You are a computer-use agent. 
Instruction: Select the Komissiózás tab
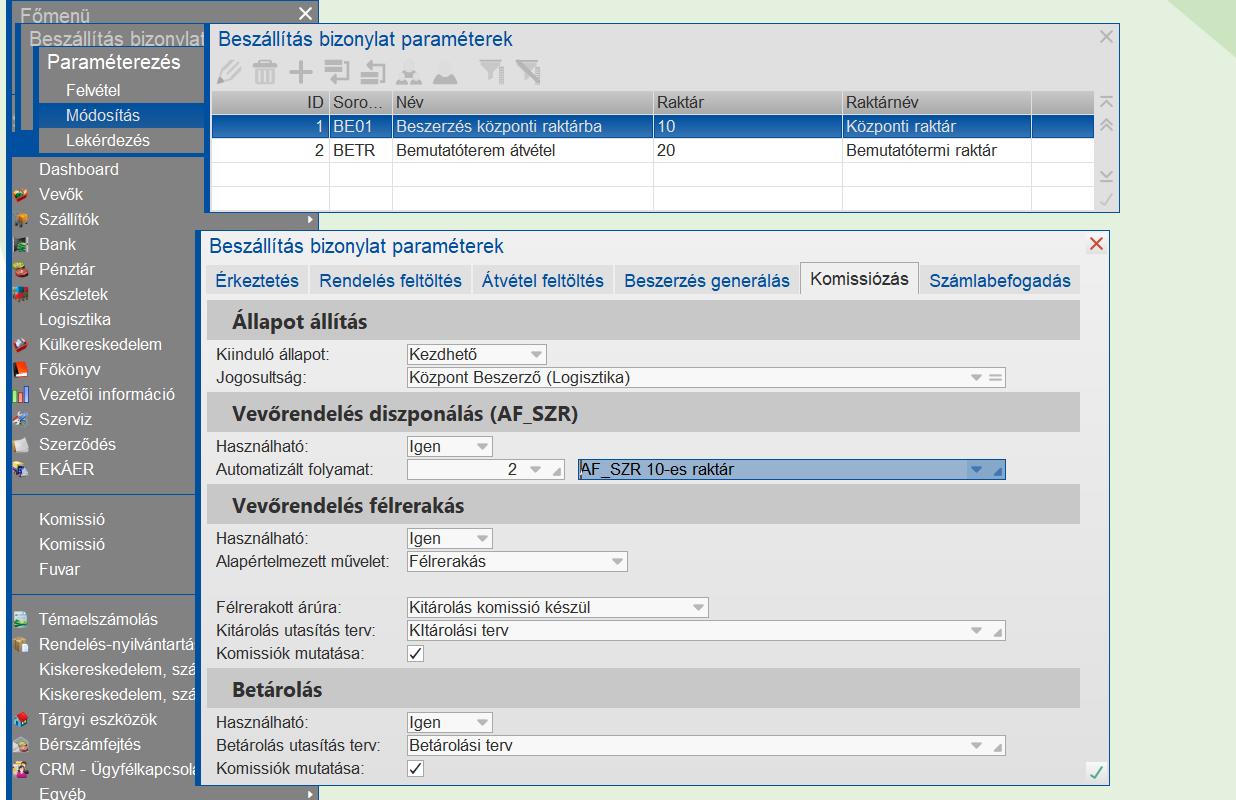860,279
